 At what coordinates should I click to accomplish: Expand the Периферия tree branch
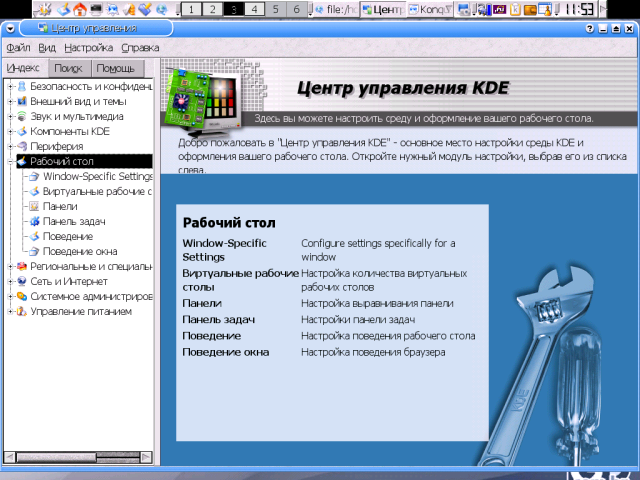(10, 146)
